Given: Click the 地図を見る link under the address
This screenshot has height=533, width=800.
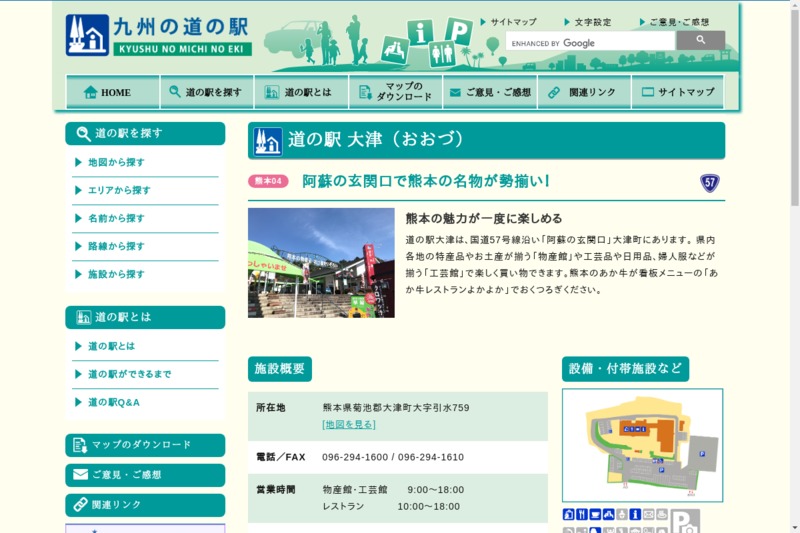Looking at the screenshot, I should pyautogui.click(x=348, y=424).
